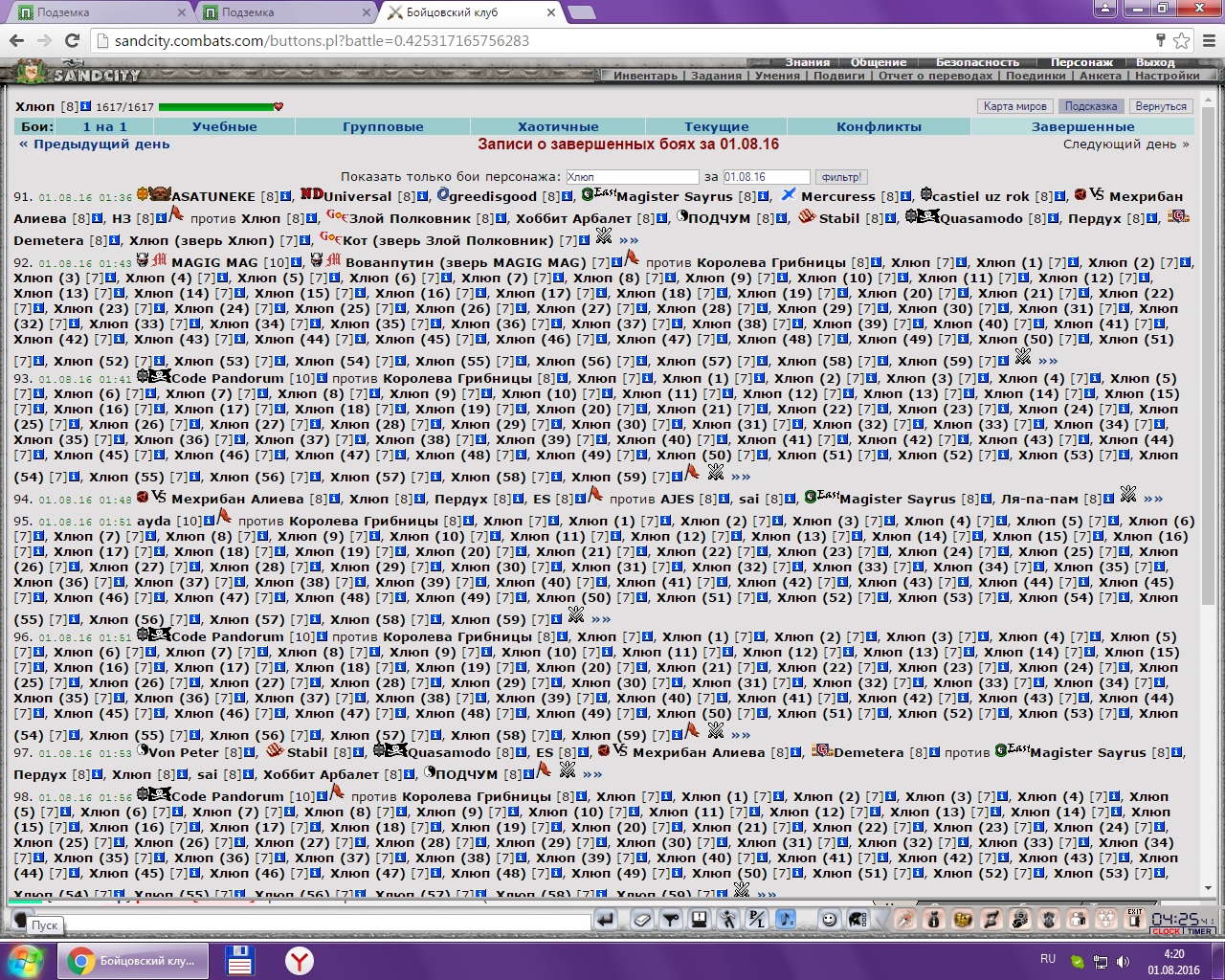Click the helmet list icon in chat bar

click(x=858, y=920)
